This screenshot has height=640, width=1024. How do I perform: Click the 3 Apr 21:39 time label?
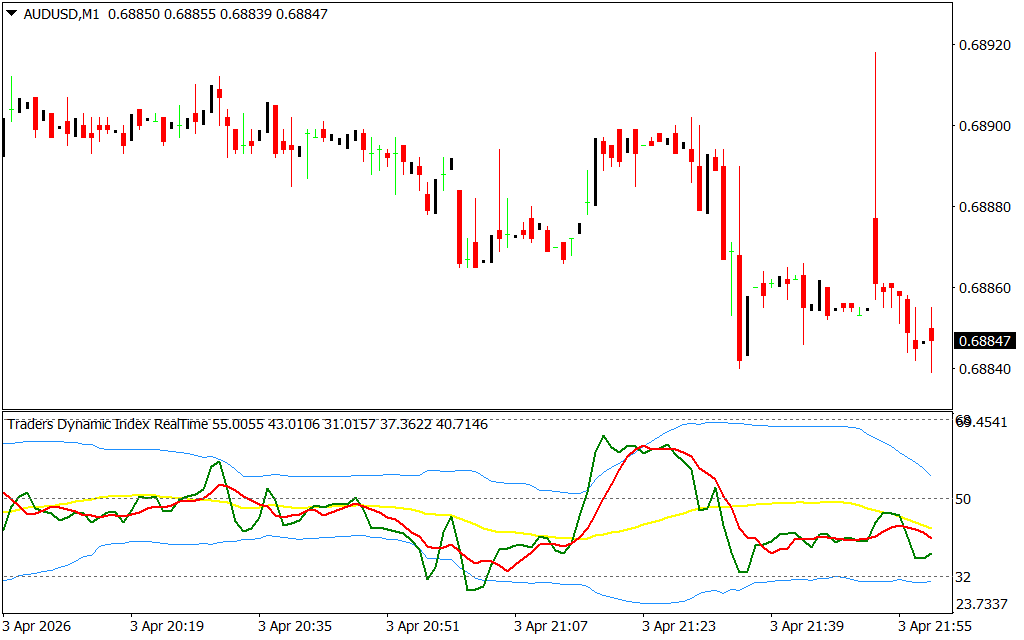click(808, 626)
